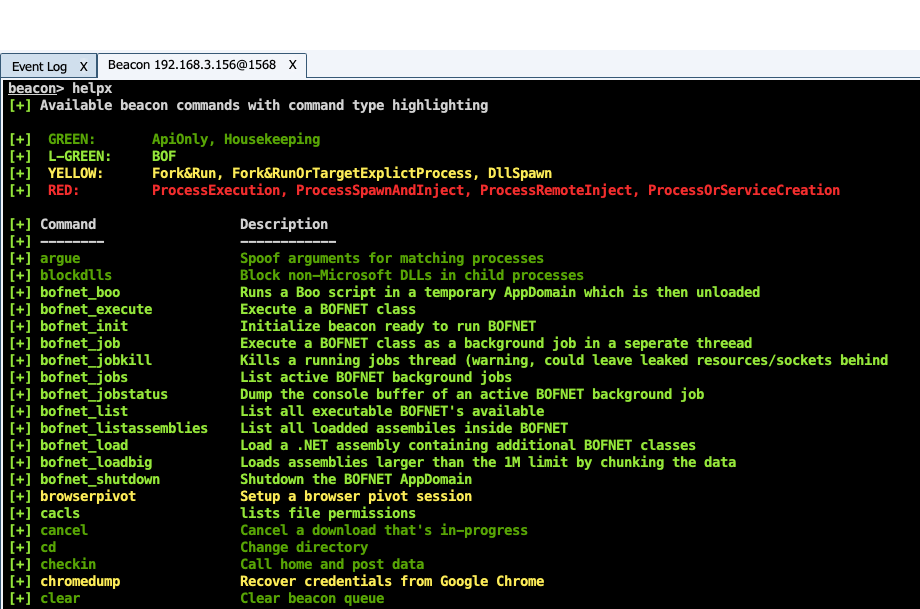
Task: Switch to the Event Log tab
Action: pyautogui.click(x=39, y=66)
